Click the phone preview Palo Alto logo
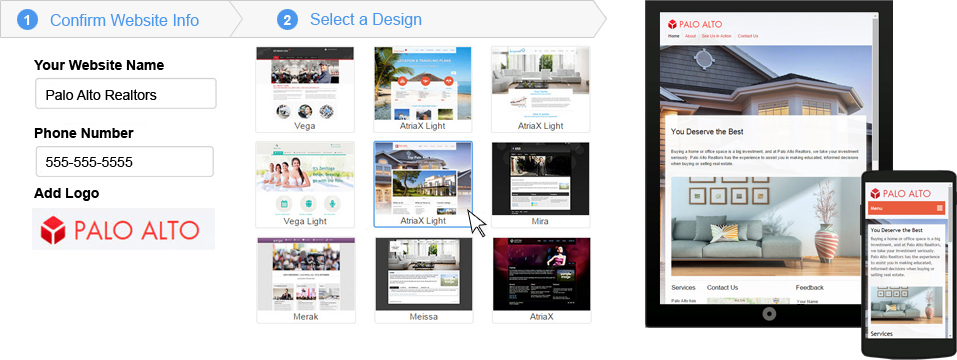The height and width of the screenshot is (360, 957). click(x=900, y=193)
